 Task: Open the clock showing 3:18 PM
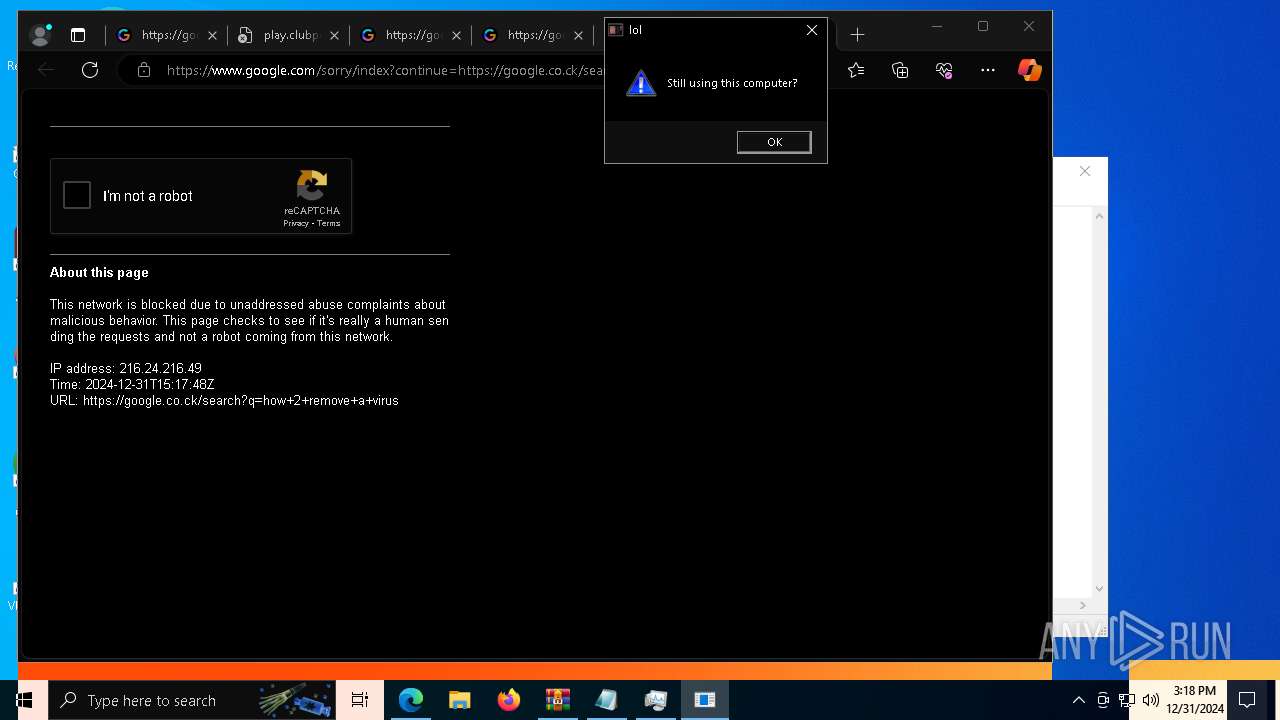click(x=1195, y=700)
